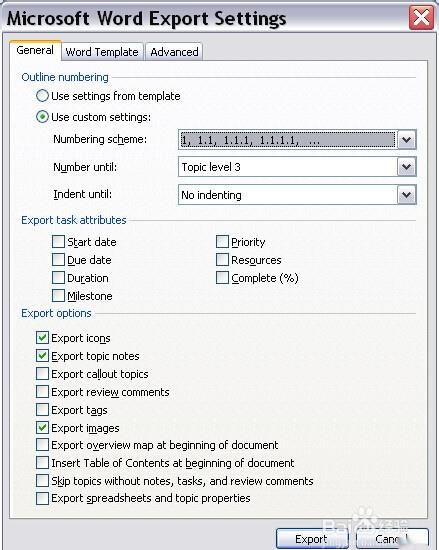This screenshot has height=550, width=439.
Task: Click the Cancel button
Action: pyautogui.click(x=392, y=539)
